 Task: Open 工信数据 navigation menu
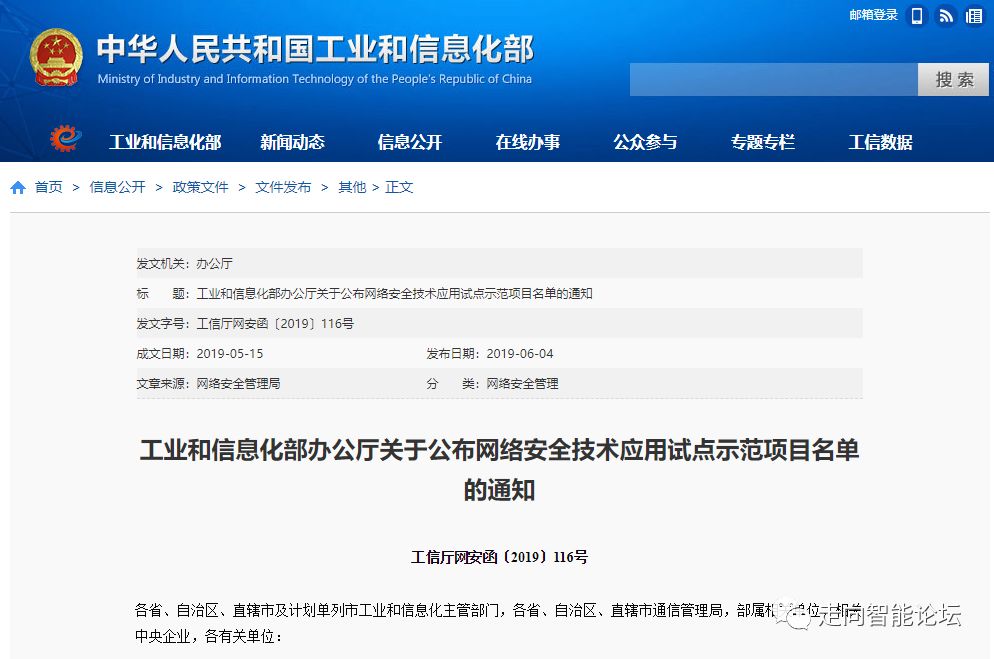[881, 142]
